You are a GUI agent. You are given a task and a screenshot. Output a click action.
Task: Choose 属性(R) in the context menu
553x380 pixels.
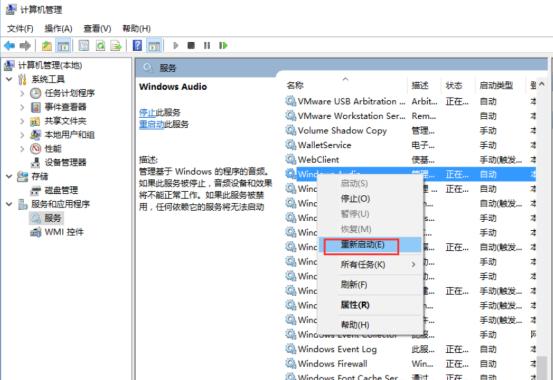(370, 304)
